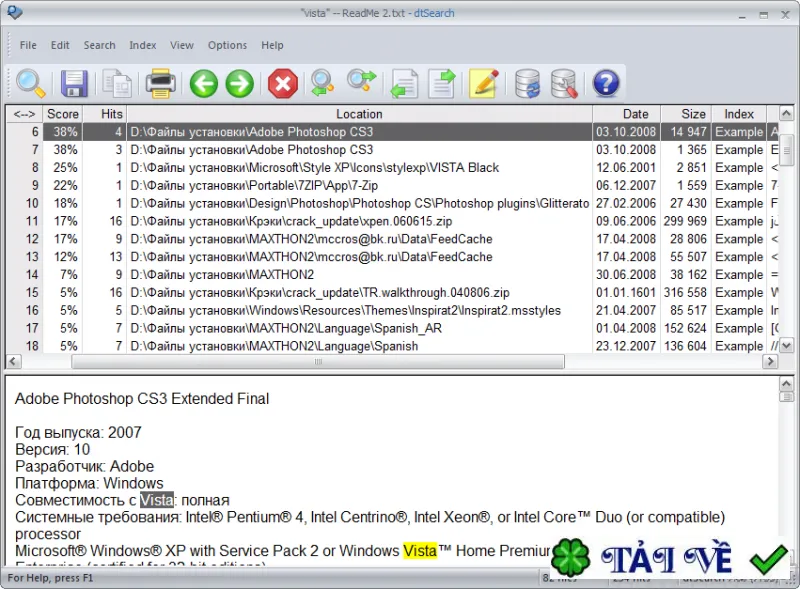Click the next page document icon
This screenshot has width=800, height=589.
tap(442, 83)
